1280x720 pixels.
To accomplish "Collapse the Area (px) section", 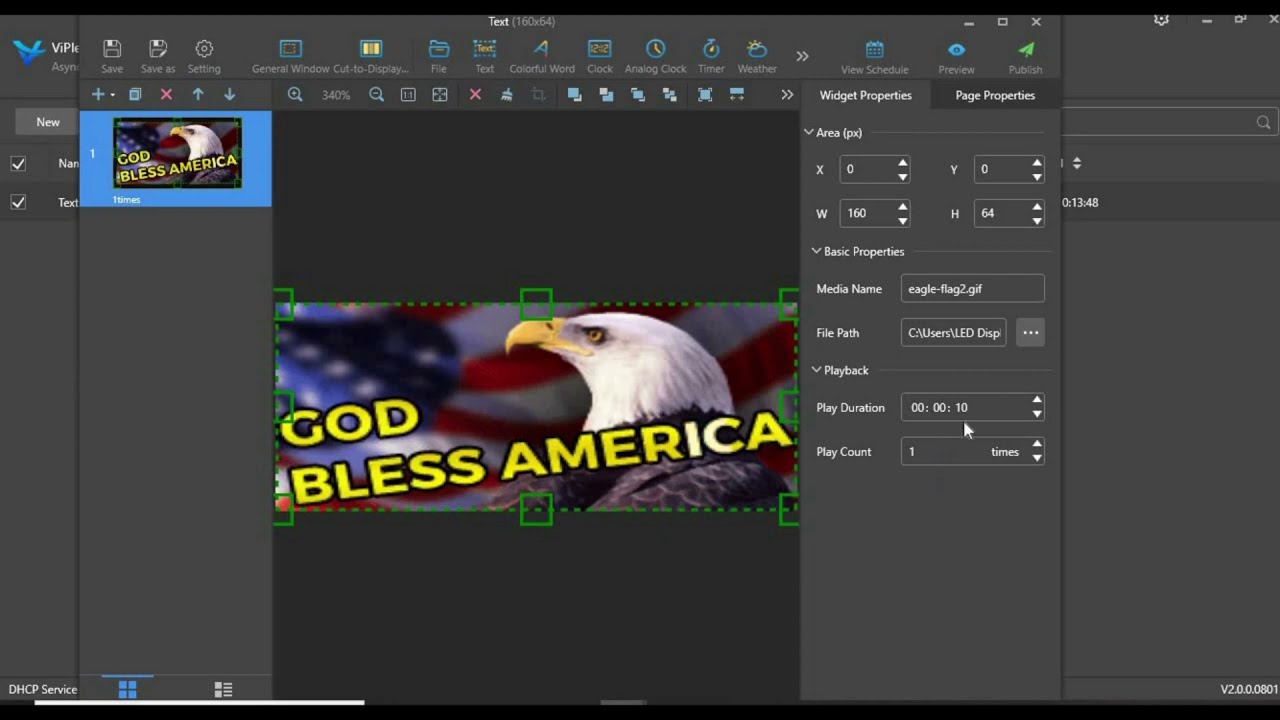I will (809, 132).
